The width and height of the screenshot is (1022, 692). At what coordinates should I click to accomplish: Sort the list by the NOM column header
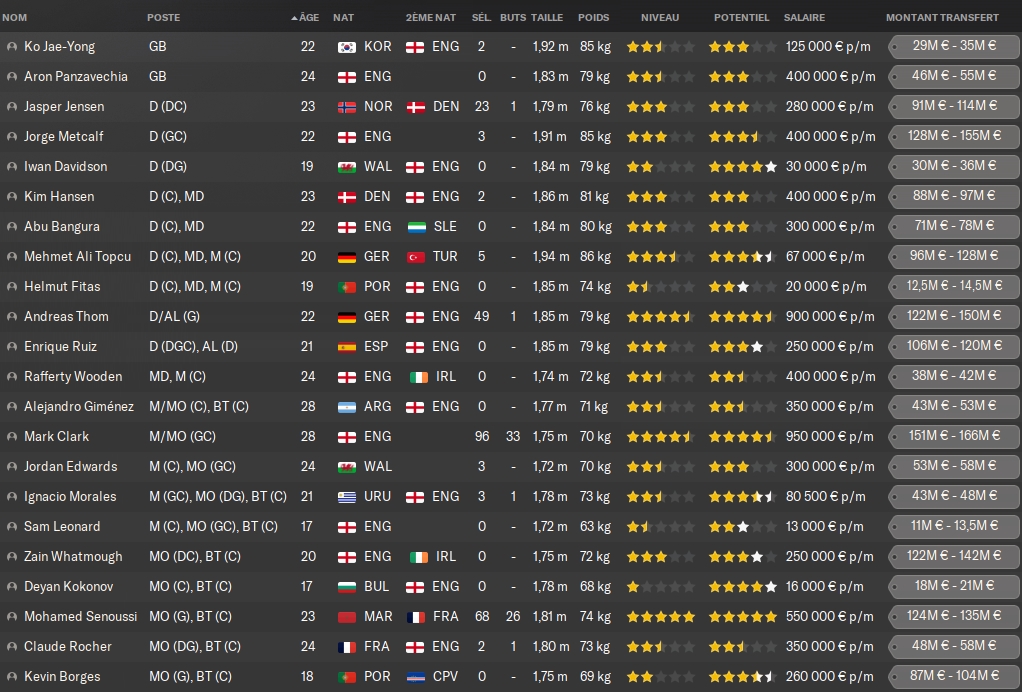click(16, 18)
